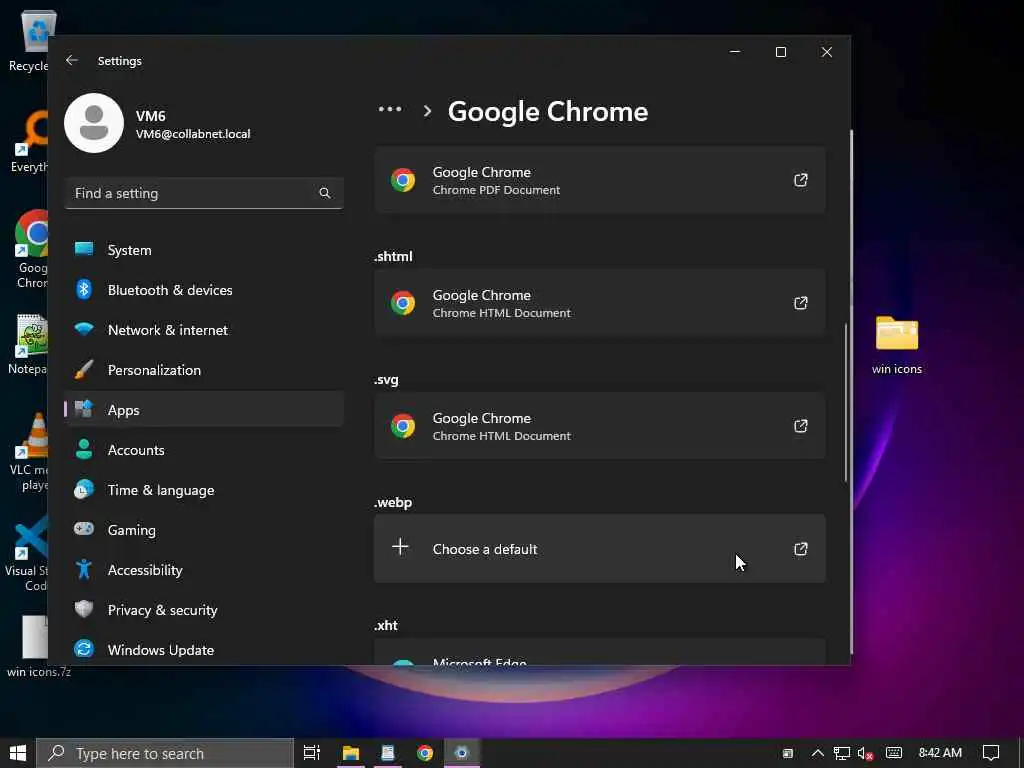Change default for Chrome PDF Document
This screenshot has height=768, width=1024.
pos(600,180)
